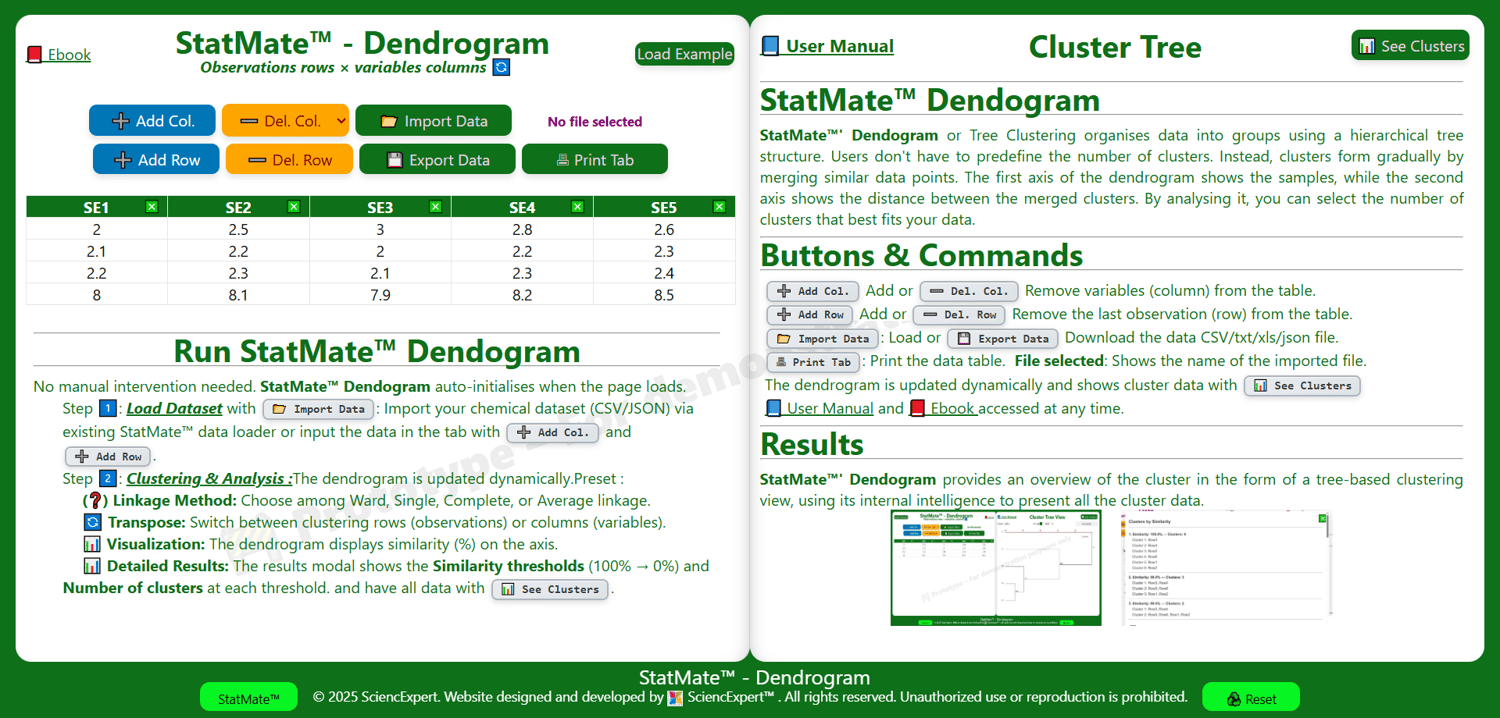
Task: Click Del. Col. in Buttons & Commands section
Action: (x=969, y=291)
